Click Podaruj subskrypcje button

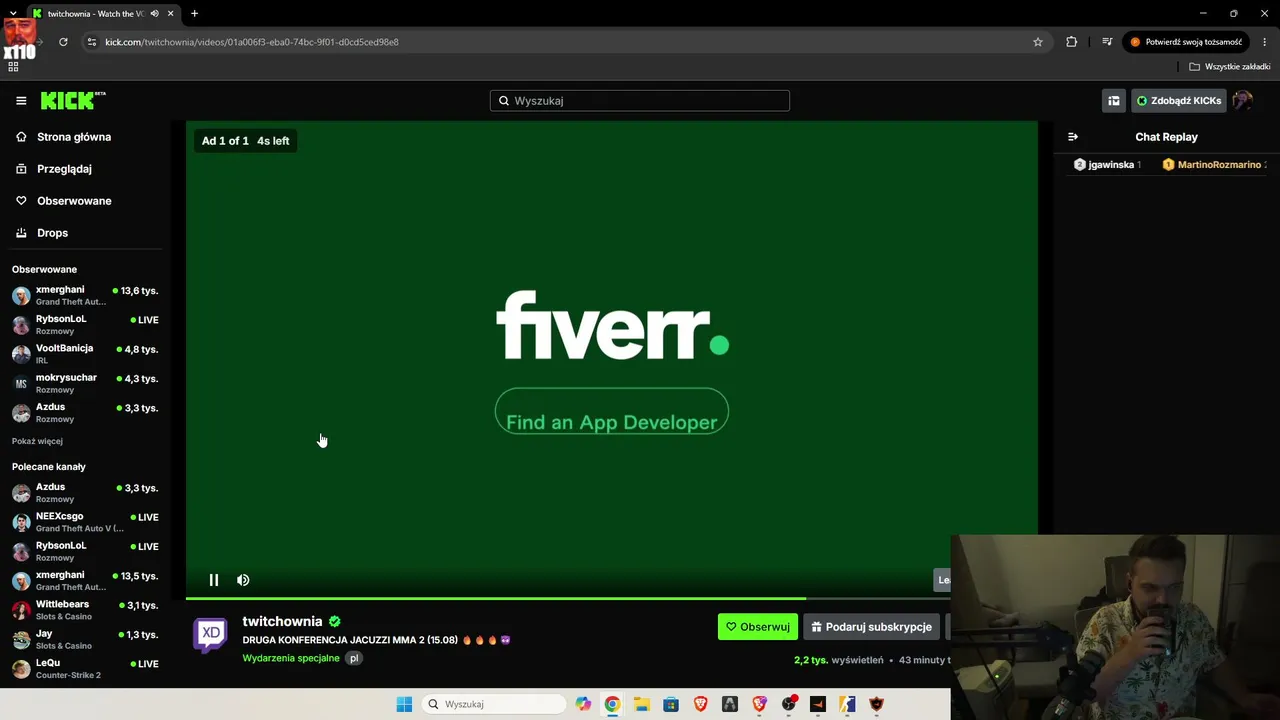[871, 627]
